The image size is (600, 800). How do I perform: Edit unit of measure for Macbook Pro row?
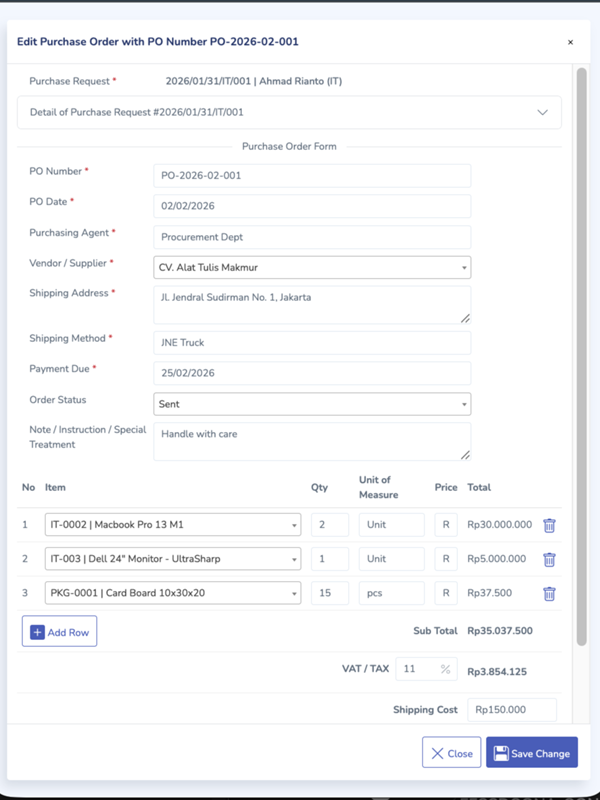point(392,524)
